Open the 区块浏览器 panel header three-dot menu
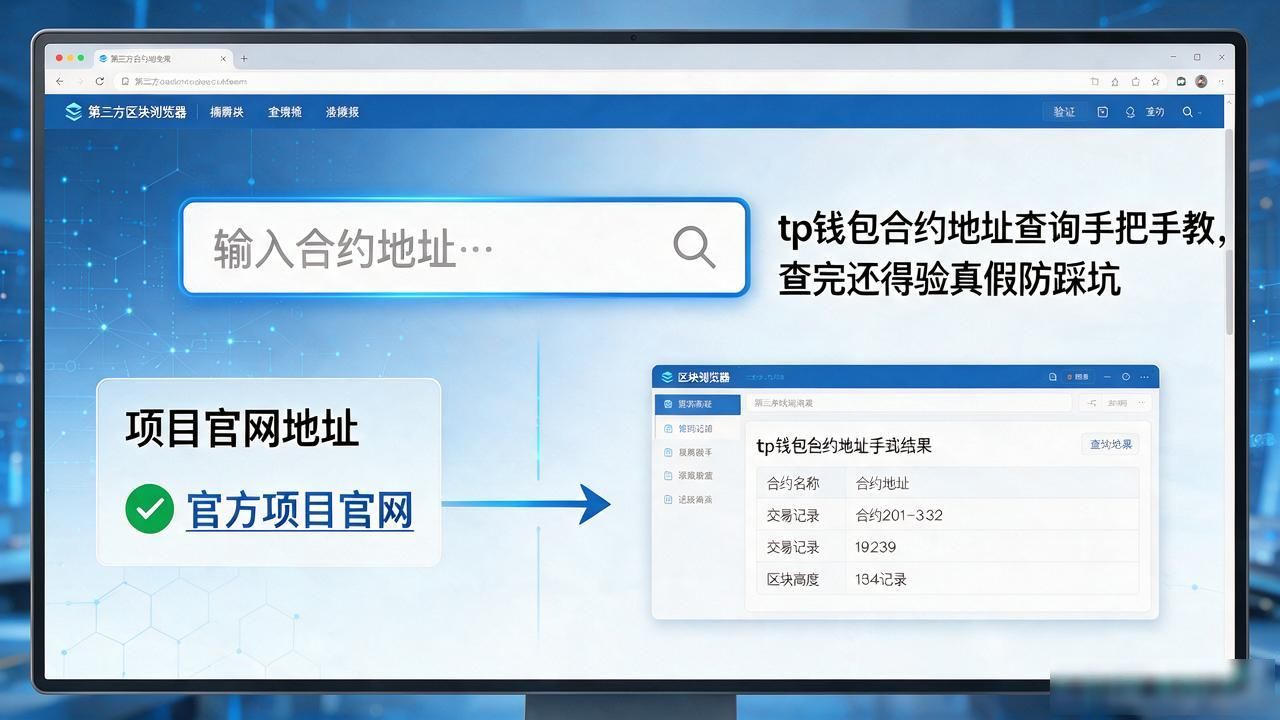The height and width of the screenshot is (720, 1280). point(1146,377)
